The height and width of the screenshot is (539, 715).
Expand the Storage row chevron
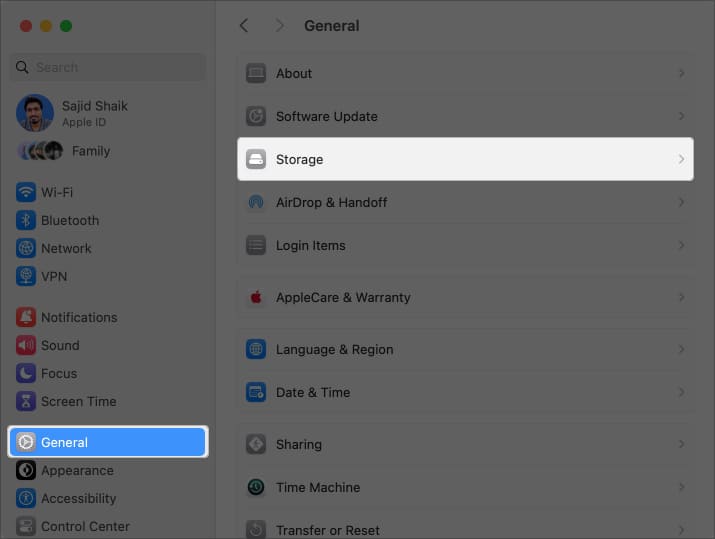pos(681,159)
